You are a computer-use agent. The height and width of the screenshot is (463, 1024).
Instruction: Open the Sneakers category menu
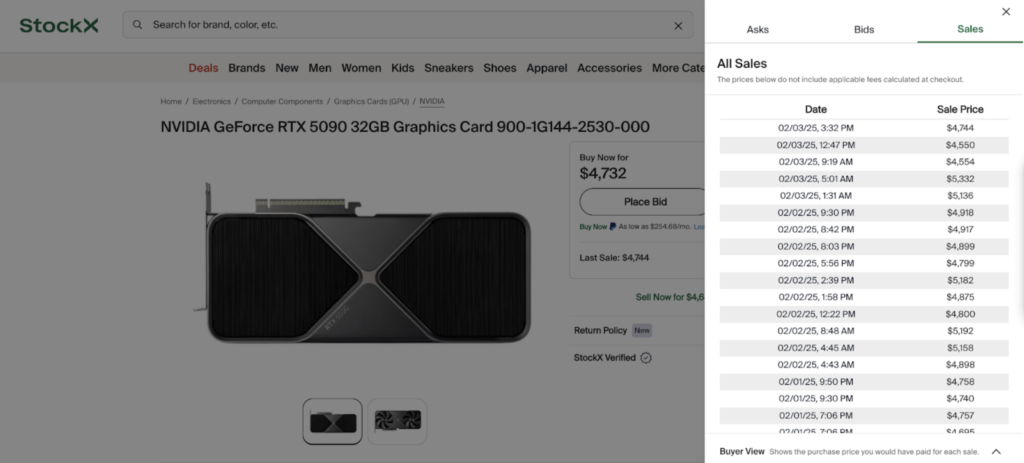[x=448, y=68]
